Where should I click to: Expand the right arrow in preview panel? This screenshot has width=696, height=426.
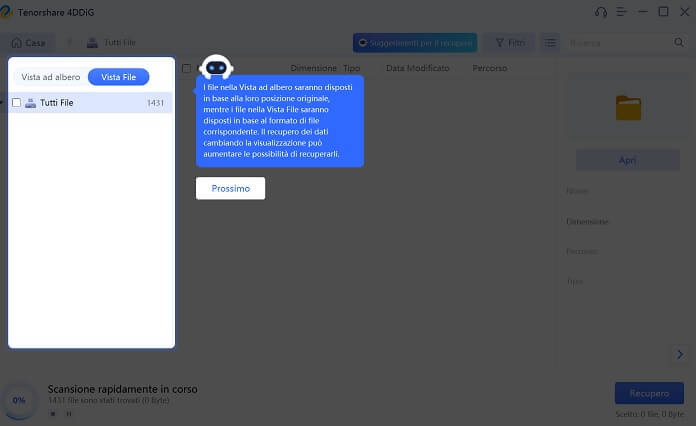680,354
